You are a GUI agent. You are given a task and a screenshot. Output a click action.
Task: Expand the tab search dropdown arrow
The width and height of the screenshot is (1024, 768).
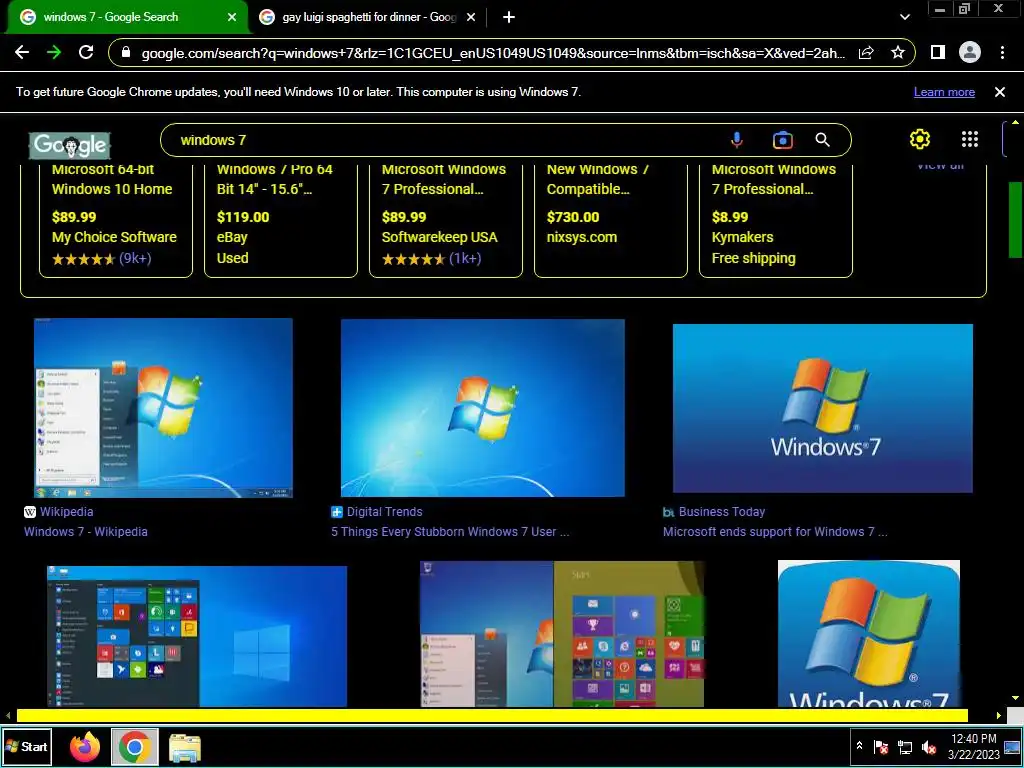click(x=904, y=17)
